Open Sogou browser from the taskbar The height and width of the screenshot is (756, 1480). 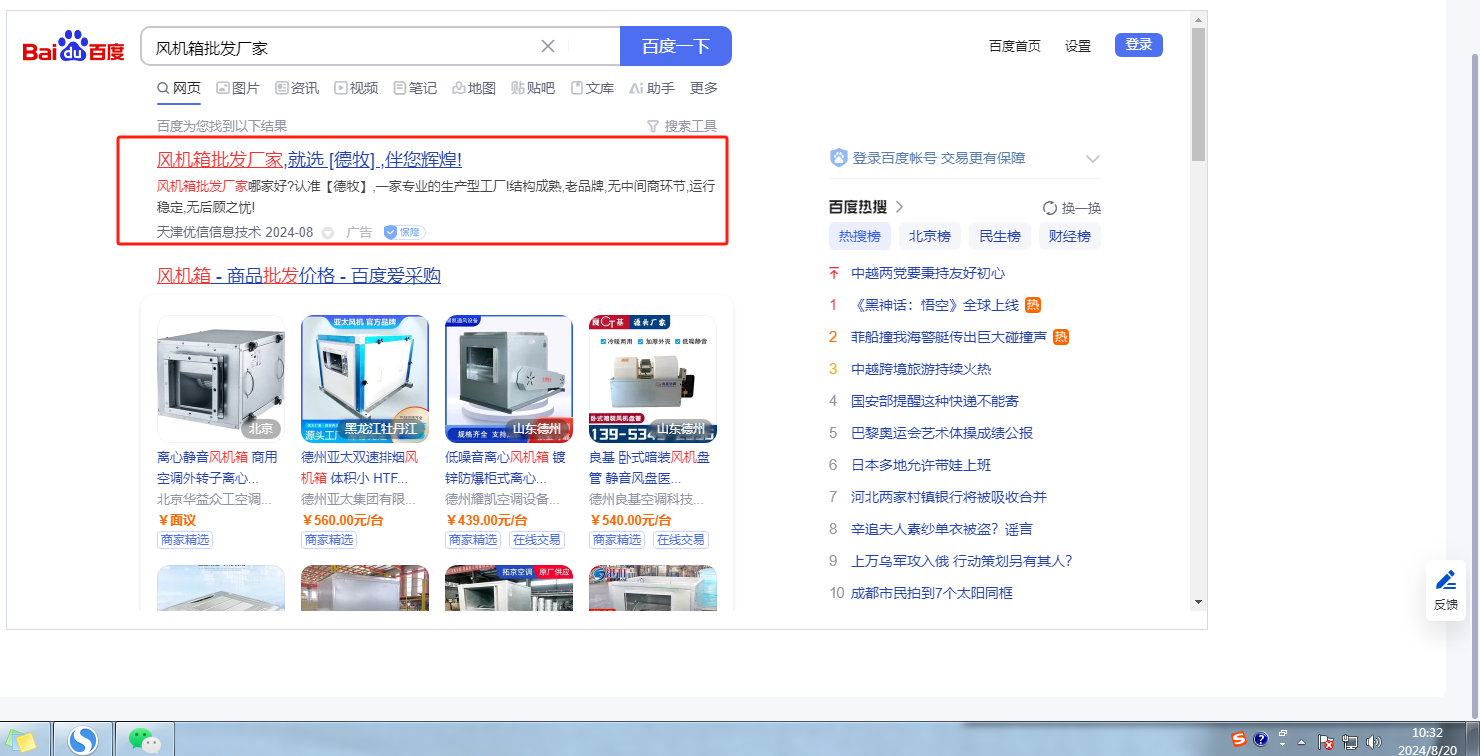pyautogui.click(x=83, y=740)
